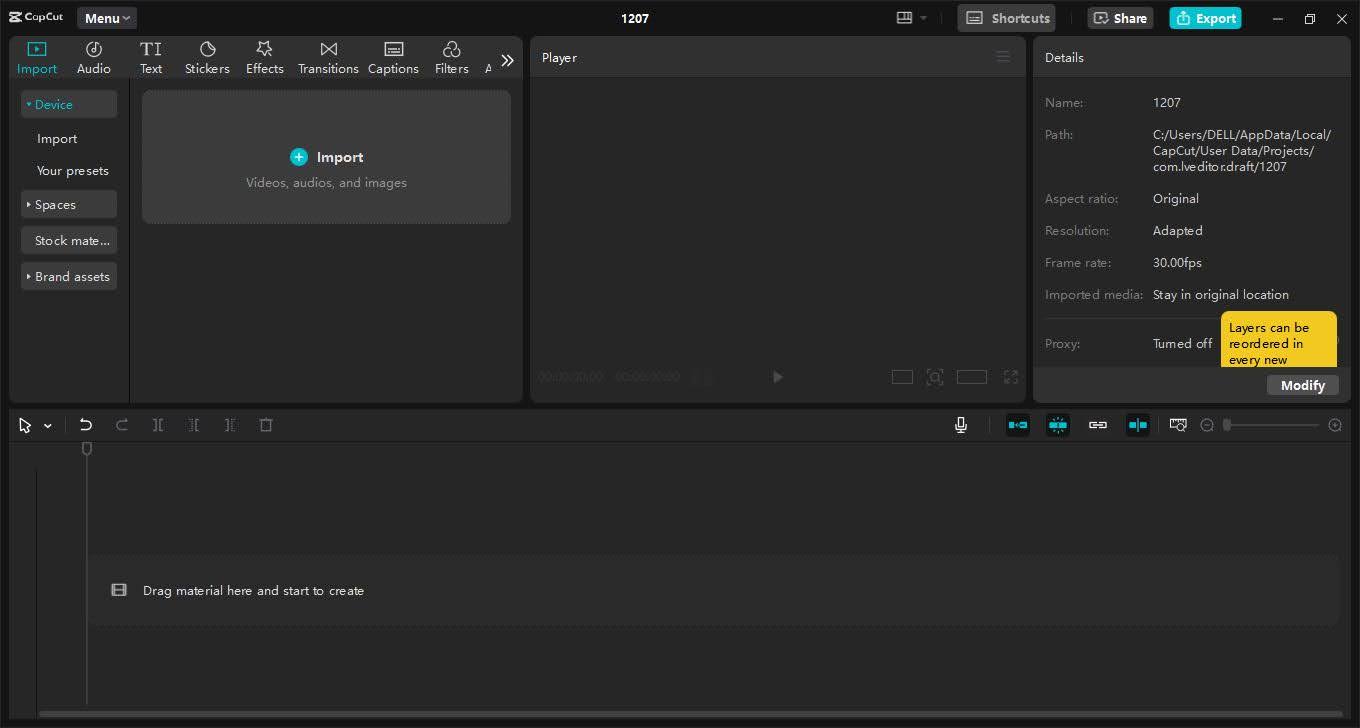Click the timeline playhead marker
1360x728 pixels.
click(x=87, y=449)
